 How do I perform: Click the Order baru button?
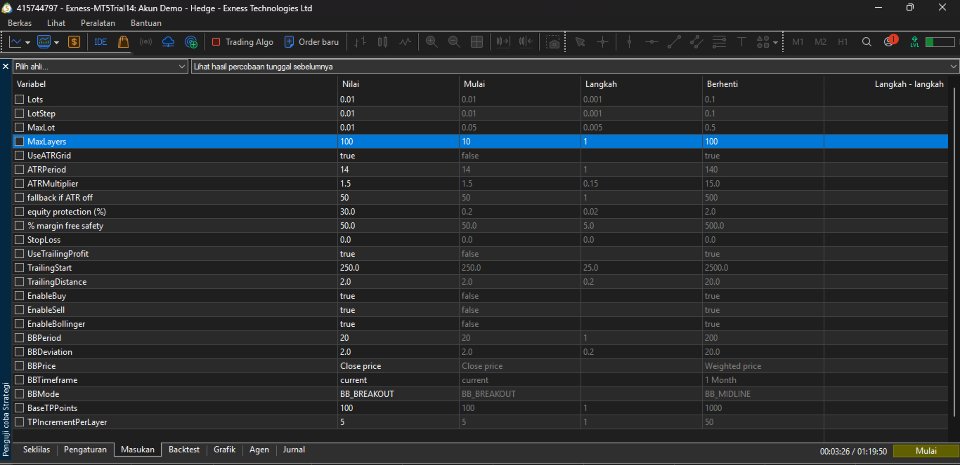(x=311, y=42)
